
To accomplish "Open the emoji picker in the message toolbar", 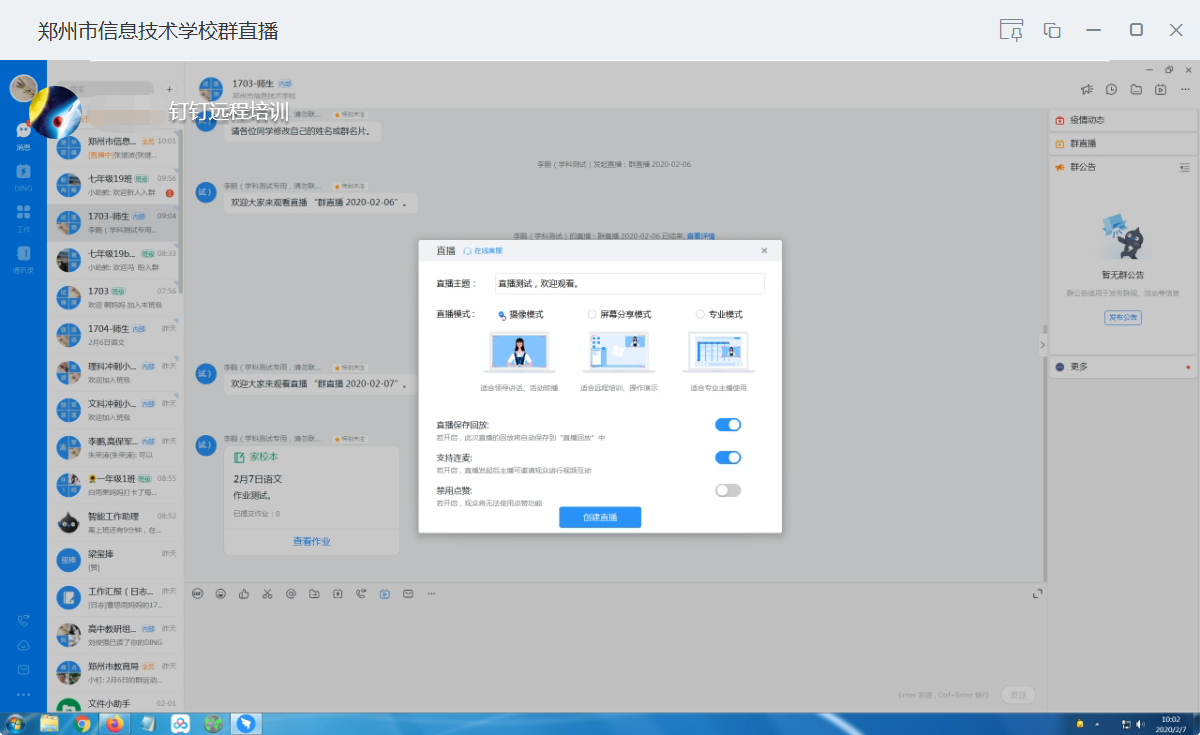I will point(220,593).
